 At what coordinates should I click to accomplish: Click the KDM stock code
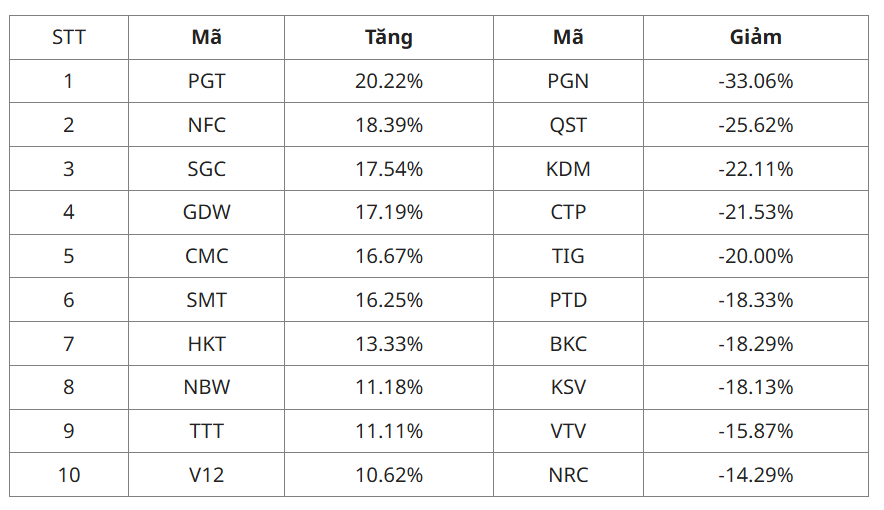568,169
